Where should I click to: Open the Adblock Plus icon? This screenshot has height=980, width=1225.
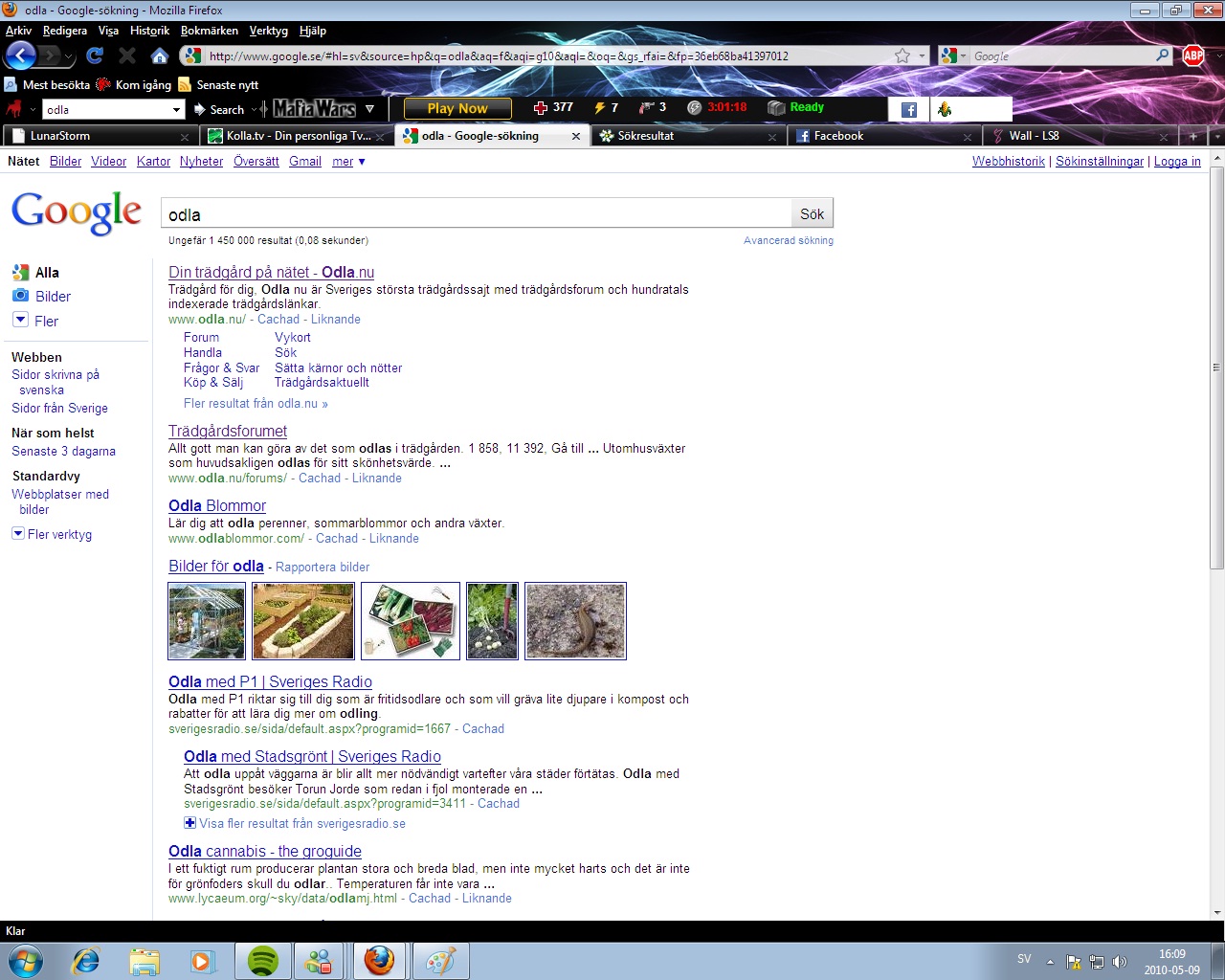pyautogui.click(x=1192, y=56)
